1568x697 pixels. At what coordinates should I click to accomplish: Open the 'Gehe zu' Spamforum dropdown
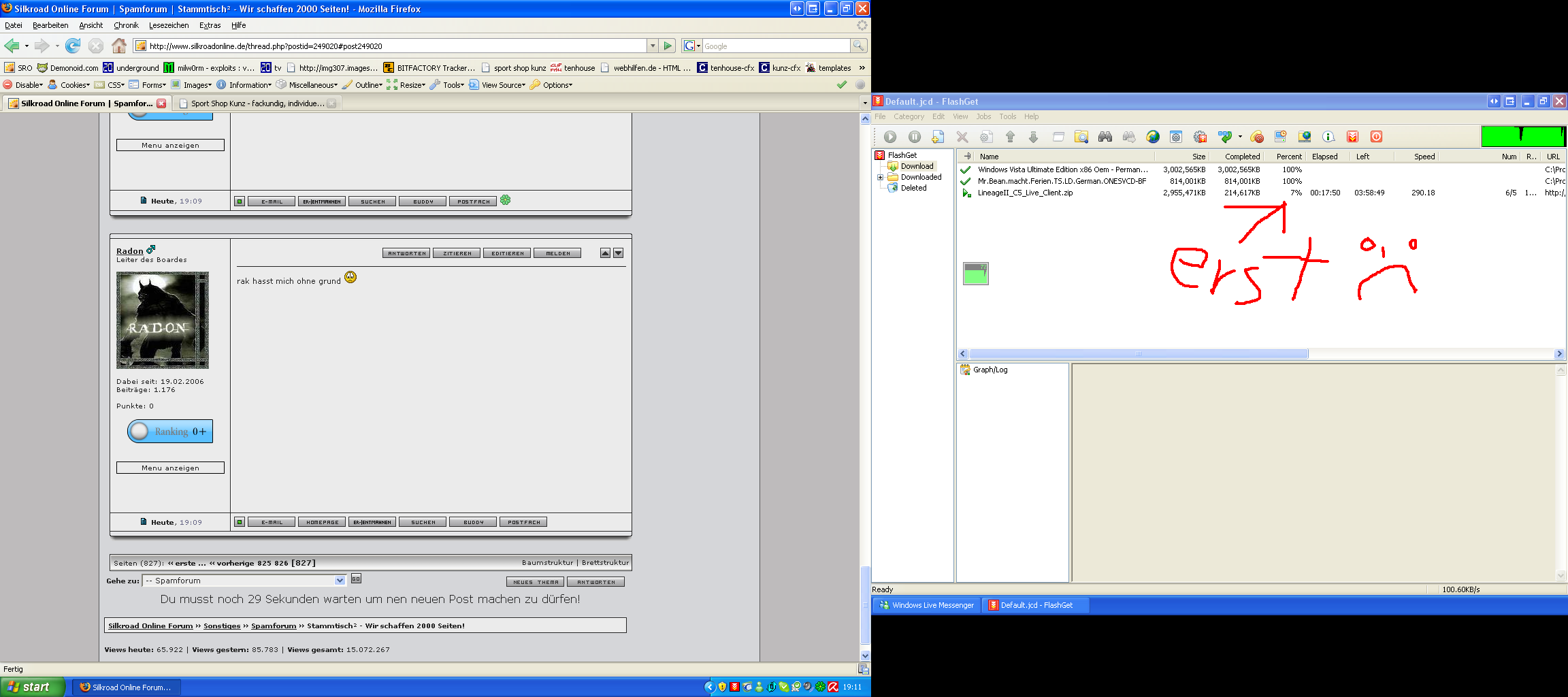340,581
